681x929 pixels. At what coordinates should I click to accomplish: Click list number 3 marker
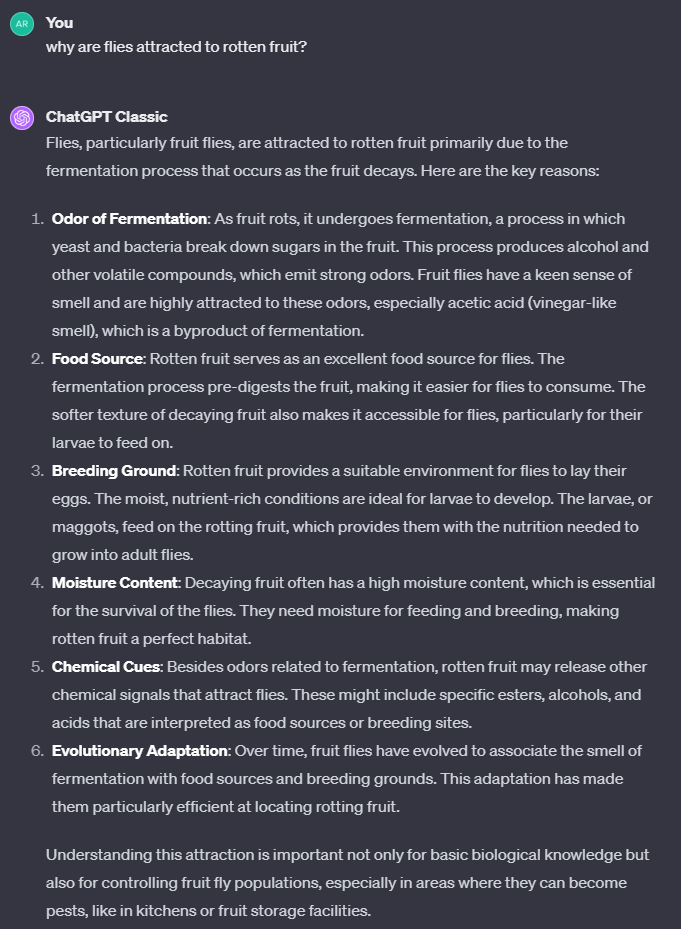(x=36, y=471)
